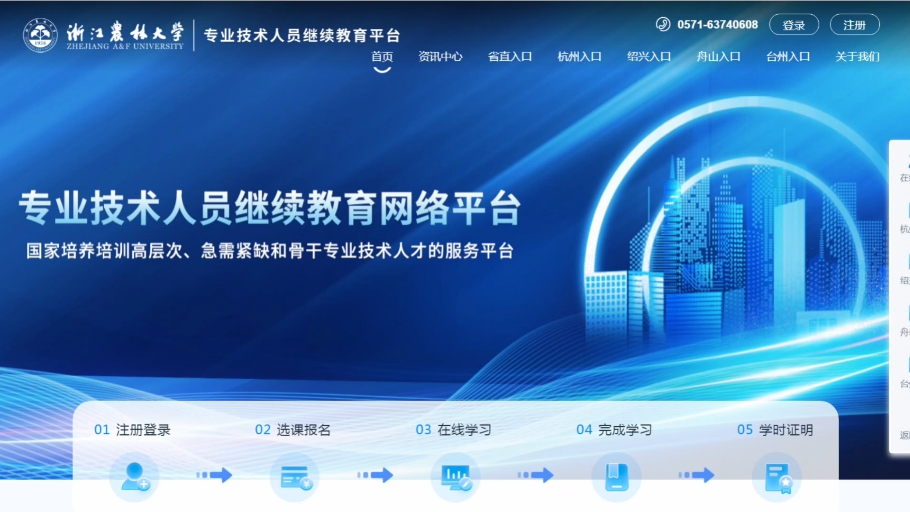Open the 绍兴入口 navigation link
This screenshot has width=910, height=512.
(x=649, y=57)
